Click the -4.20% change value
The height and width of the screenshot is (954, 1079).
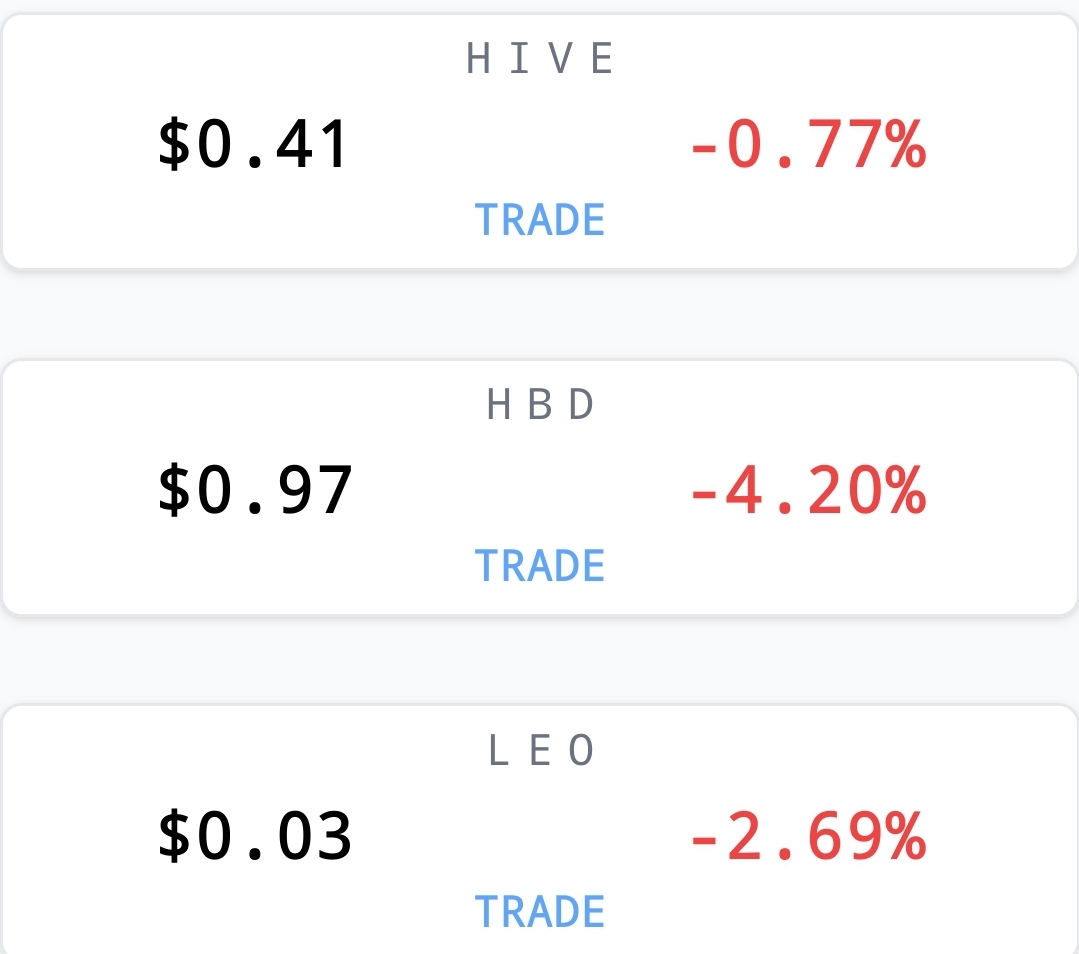click(809, 489)
